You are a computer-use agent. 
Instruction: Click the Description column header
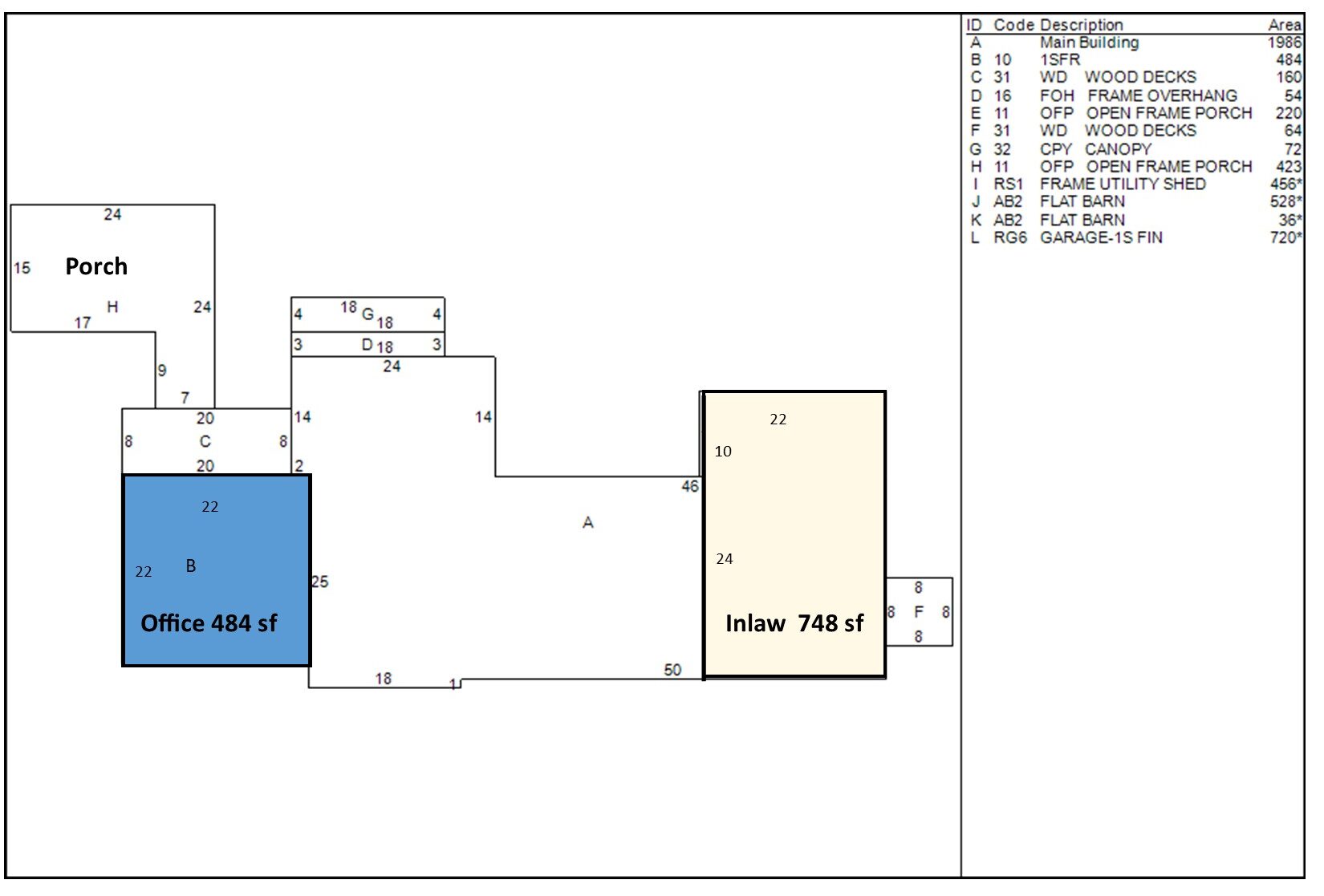click(1081, 25)
